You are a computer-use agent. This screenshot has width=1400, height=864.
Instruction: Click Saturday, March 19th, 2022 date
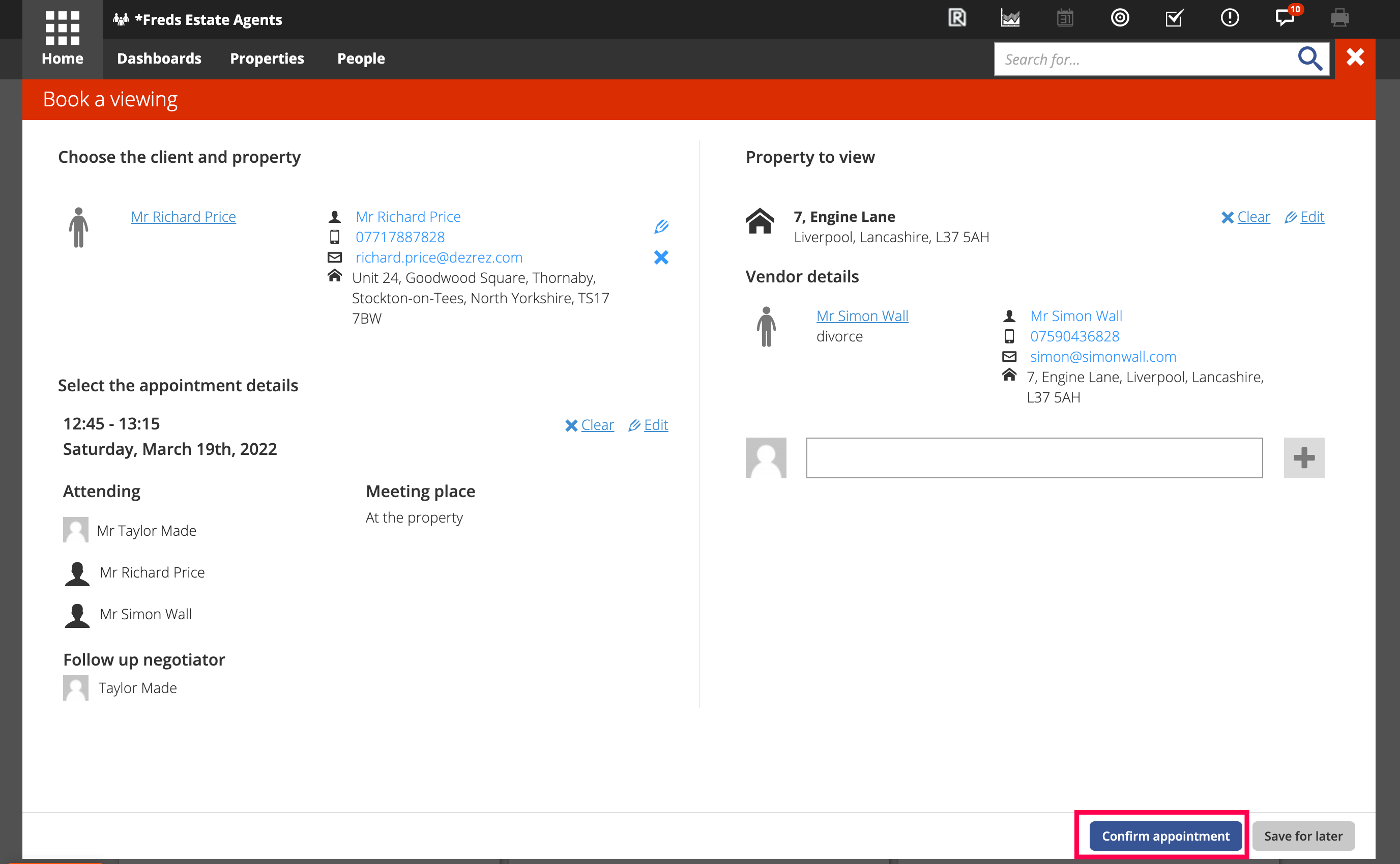tap(169, 449)
